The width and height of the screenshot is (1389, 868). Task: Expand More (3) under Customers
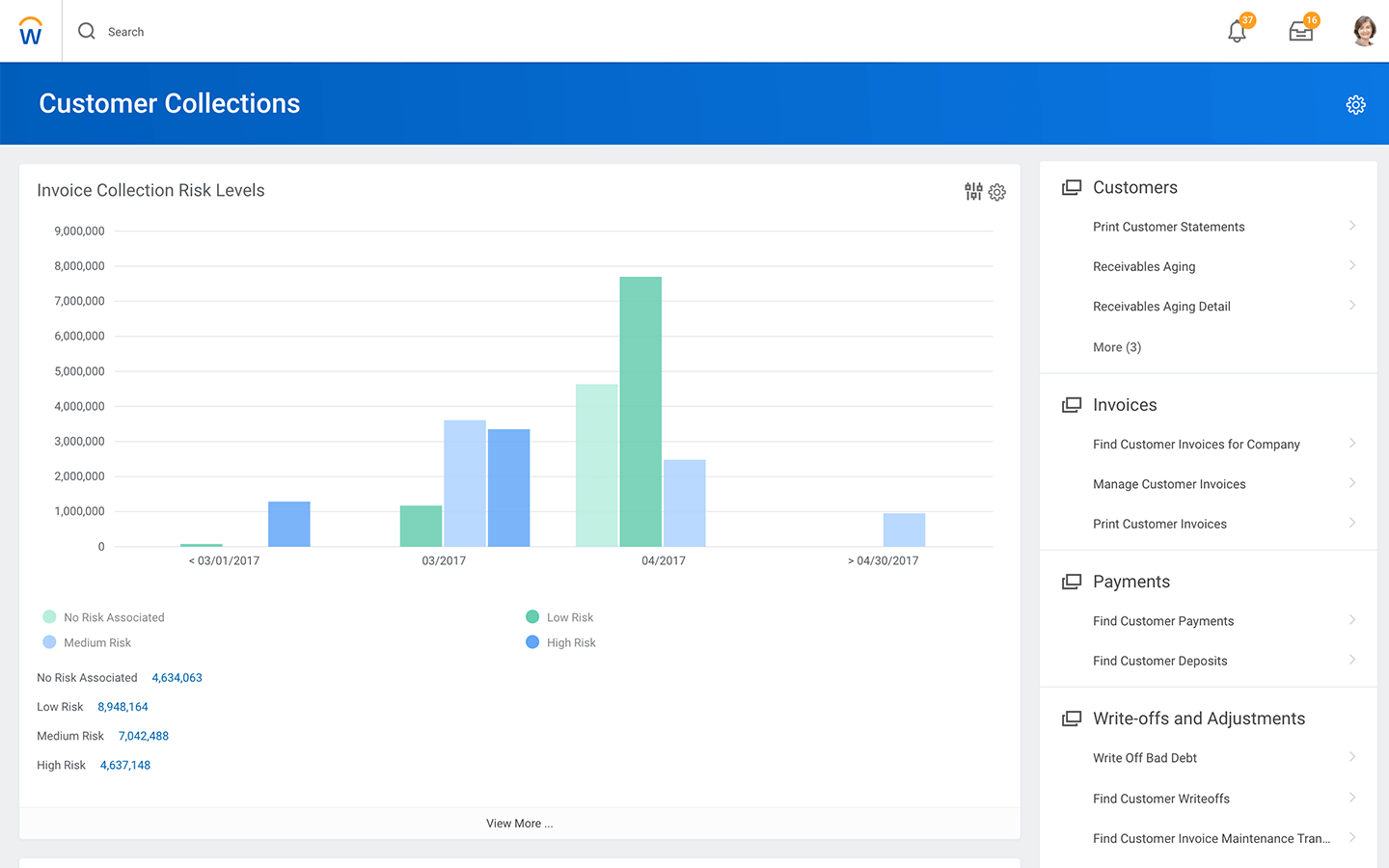tap(1116, 347)
